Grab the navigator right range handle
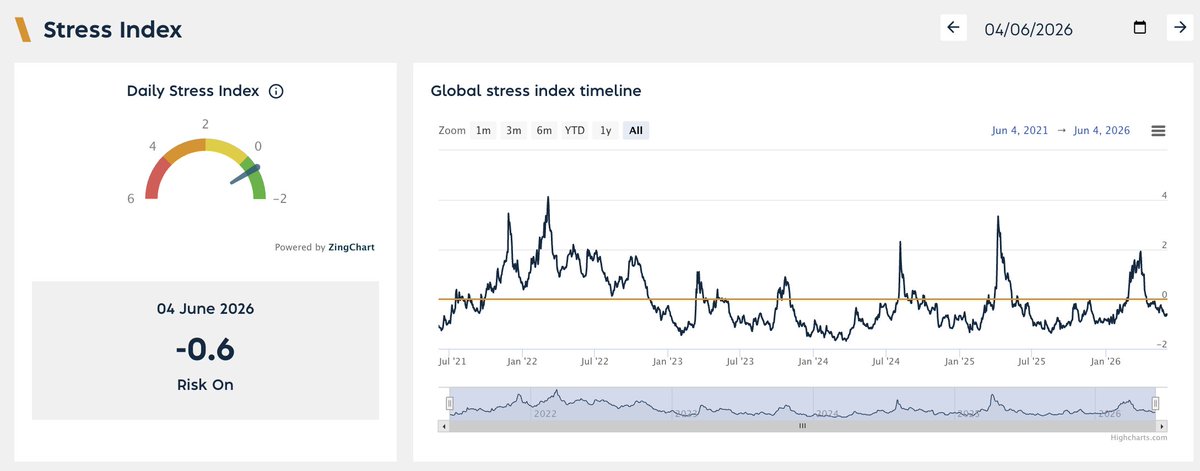 [1155, 404]
